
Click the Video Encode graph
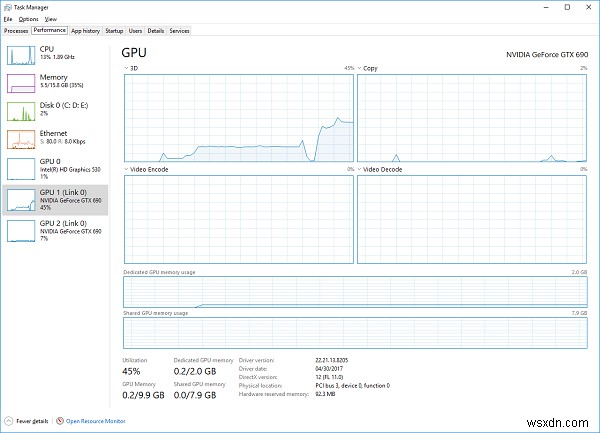coord(239,220)
